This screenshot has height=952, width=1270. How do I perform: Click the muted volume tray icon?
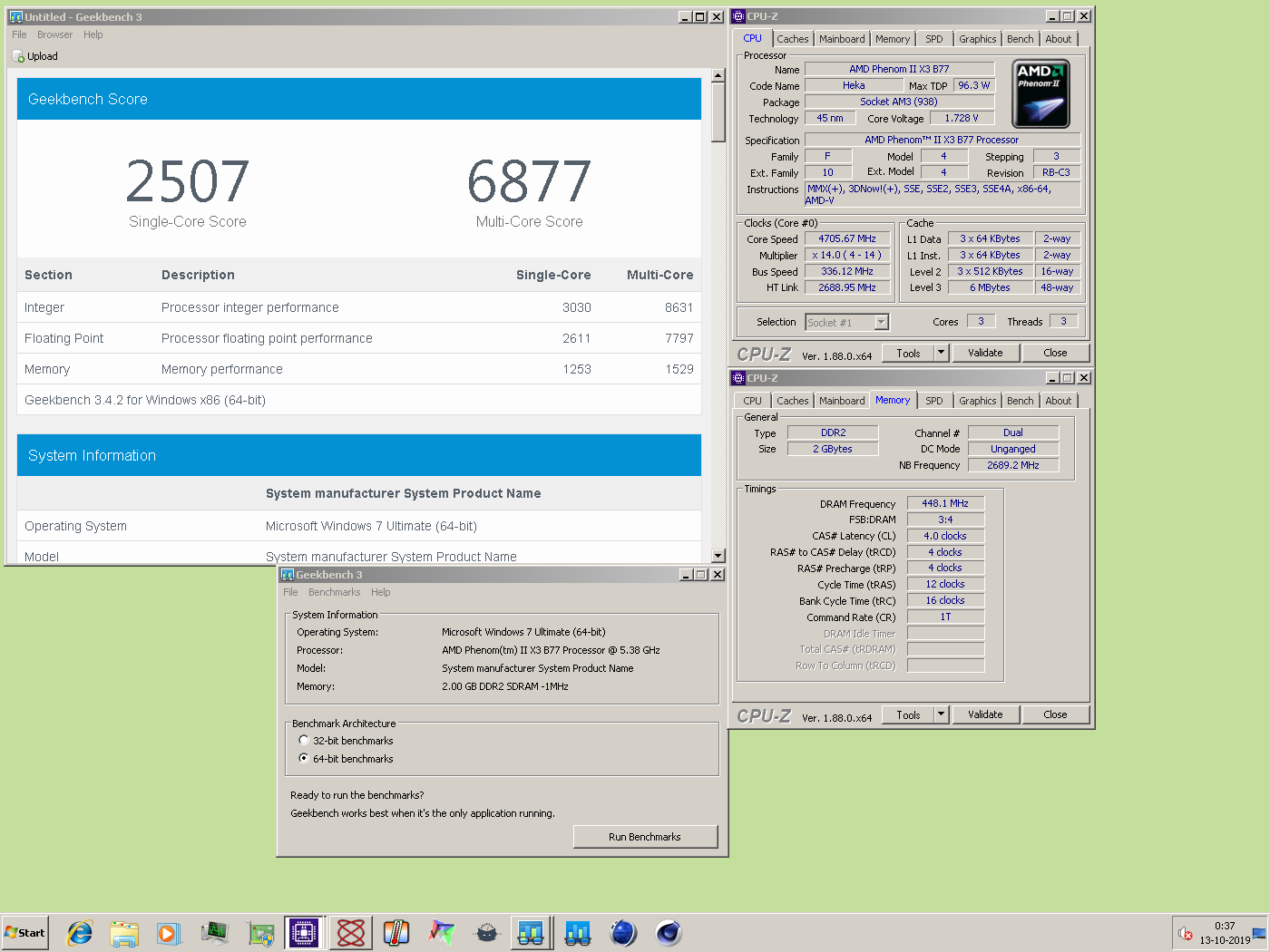point(1186,933)
